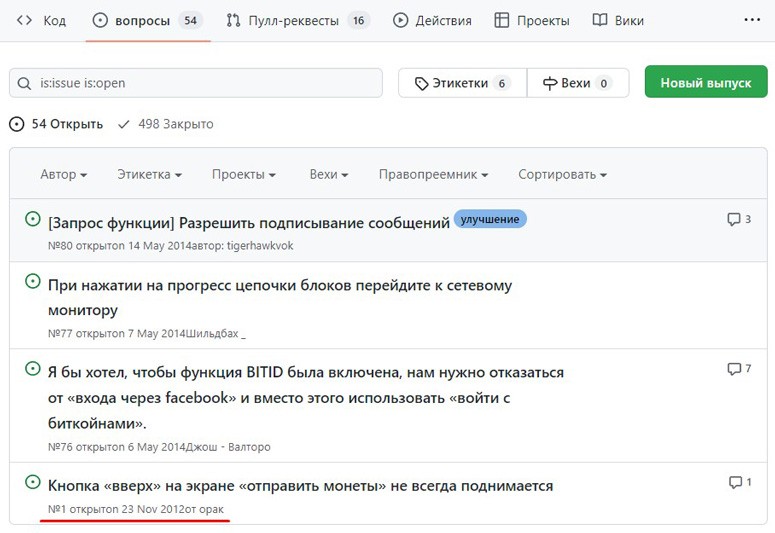Open issue Кнопка «вверх» на экране
This screenshot has width=775, height=533.
tap(301, 486)
